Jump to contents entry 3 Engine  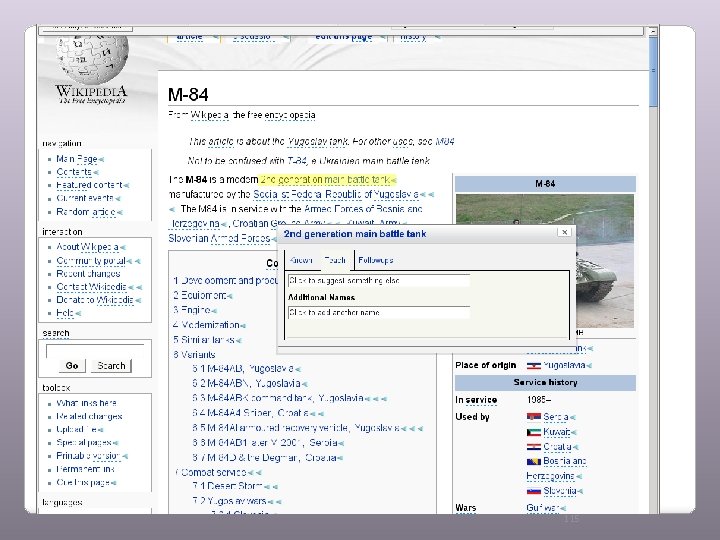tap(191, 310)
